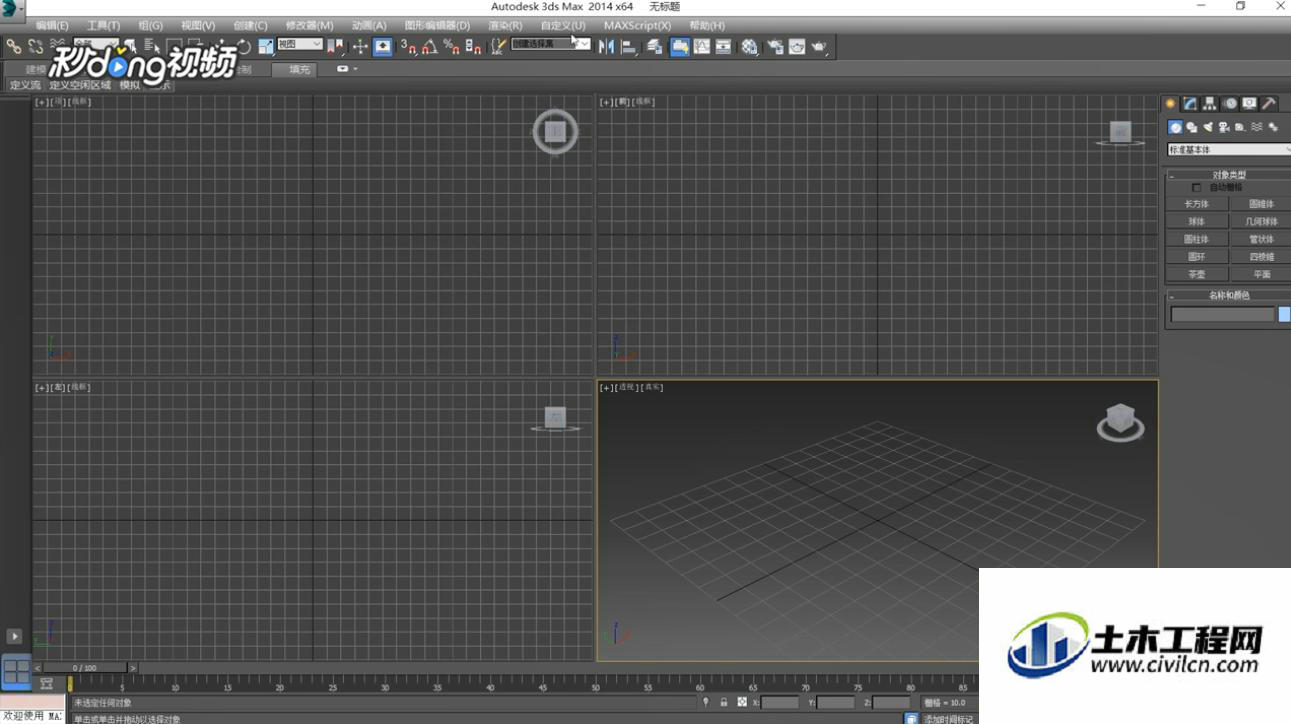Create a 茶壶 teapot primitive
Image resolution: width=1291 pixels, height=724 pixels.
tap(1196, 274)
